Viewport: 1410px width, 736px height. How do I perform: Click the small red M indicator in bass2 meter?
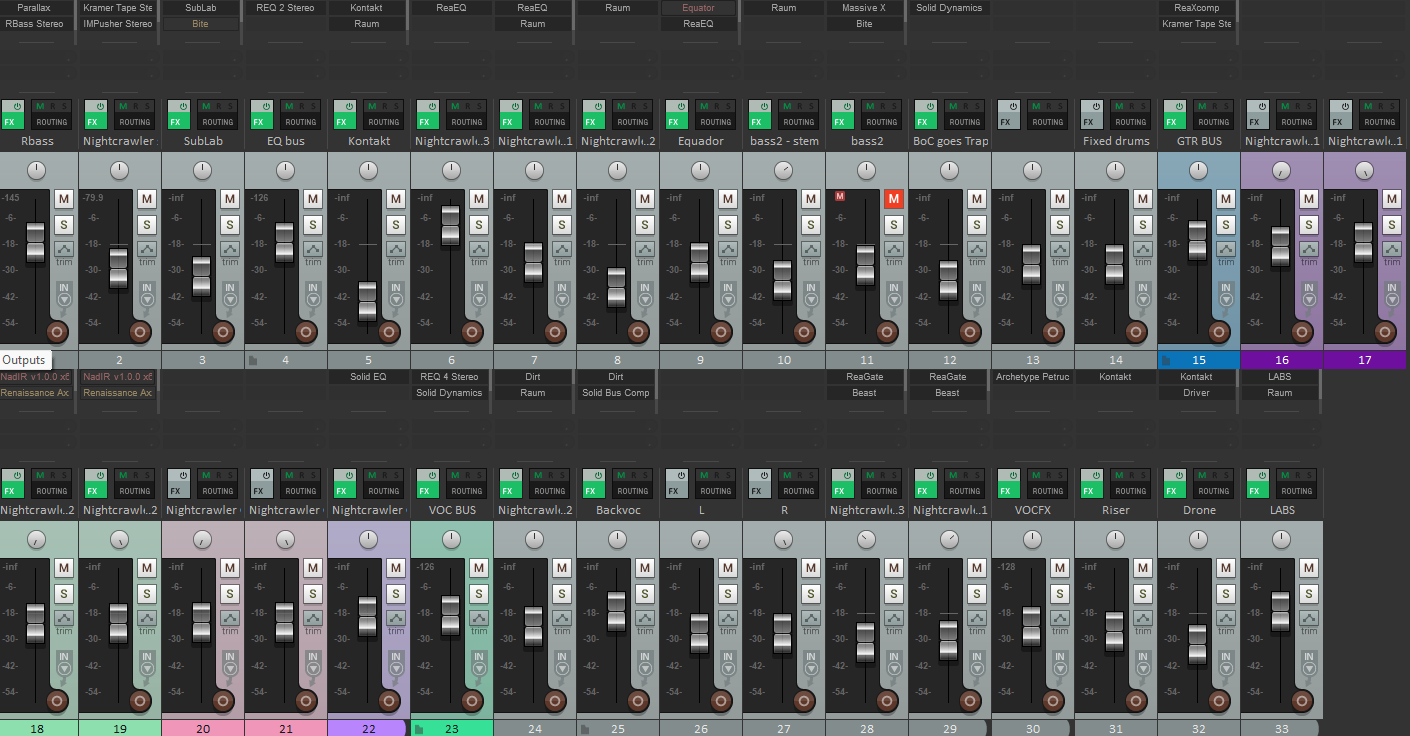(840, 196)
